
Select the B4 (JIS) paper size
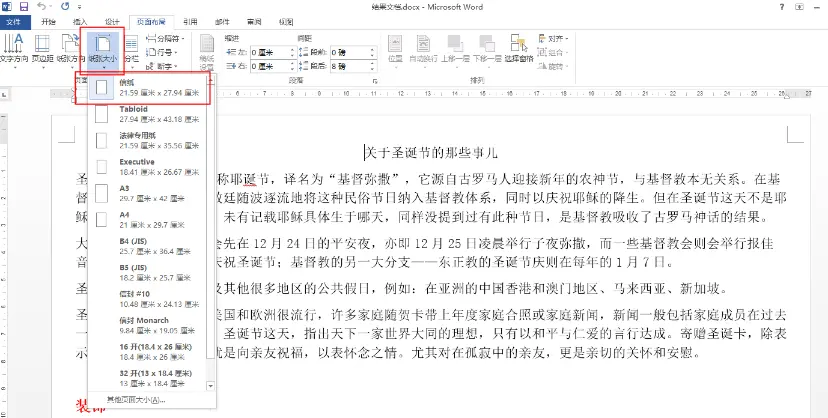coord(147,246)
